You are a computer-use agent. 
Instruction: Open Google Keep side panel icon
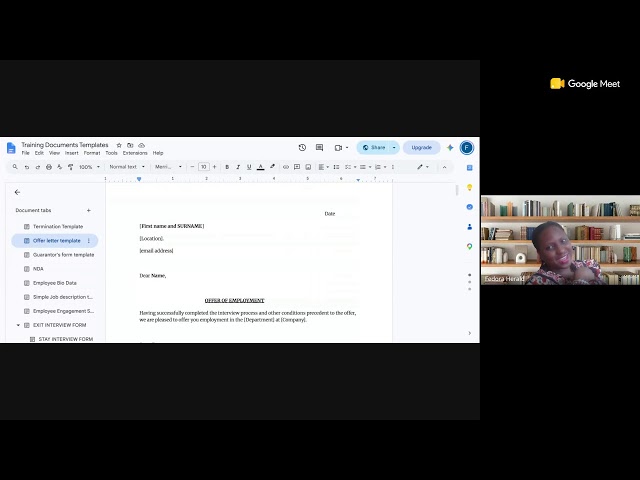tap(469, 187)
